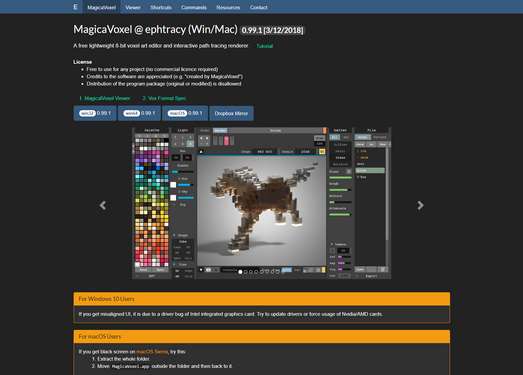The height and width of the screenshot is (375, 523).
Task: Go to the Commands nav item
Action: pos(194,7)
